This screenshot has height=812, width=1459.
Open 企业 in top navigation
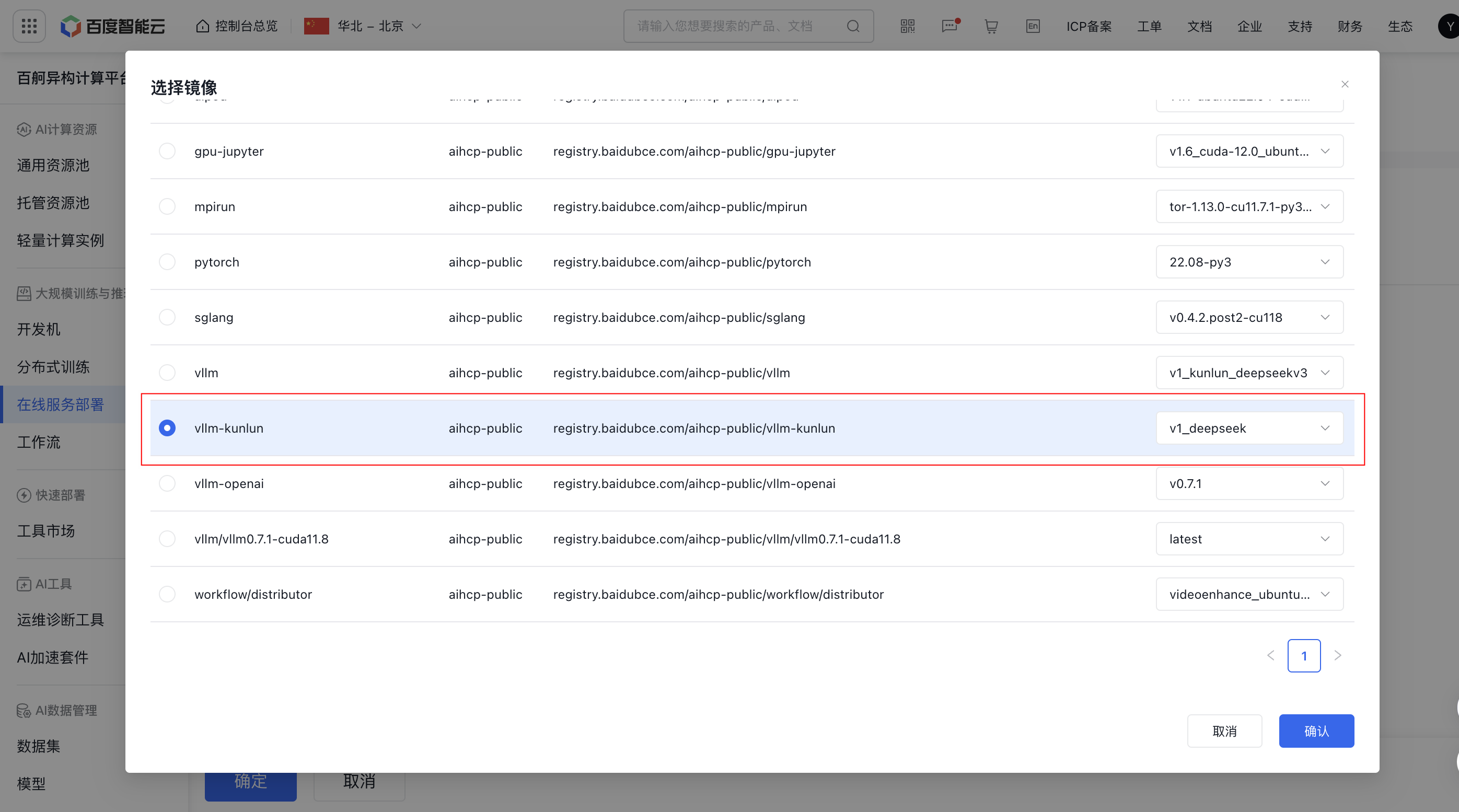coord(1249,26)
